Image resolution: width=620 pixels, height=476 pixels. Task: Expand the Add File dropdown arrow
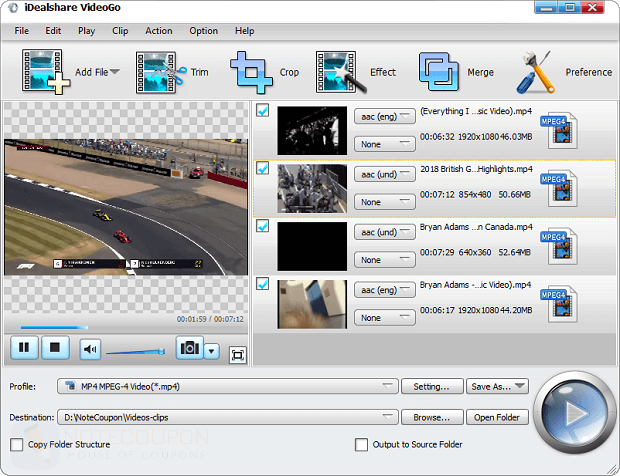(115, 72)
